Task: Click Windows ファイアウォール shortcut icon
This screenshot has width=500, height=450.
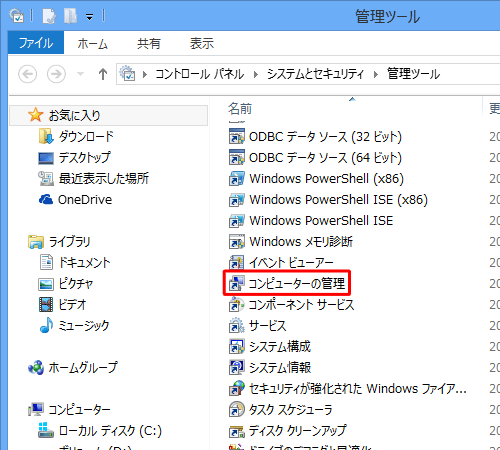Action: point(237,388)
